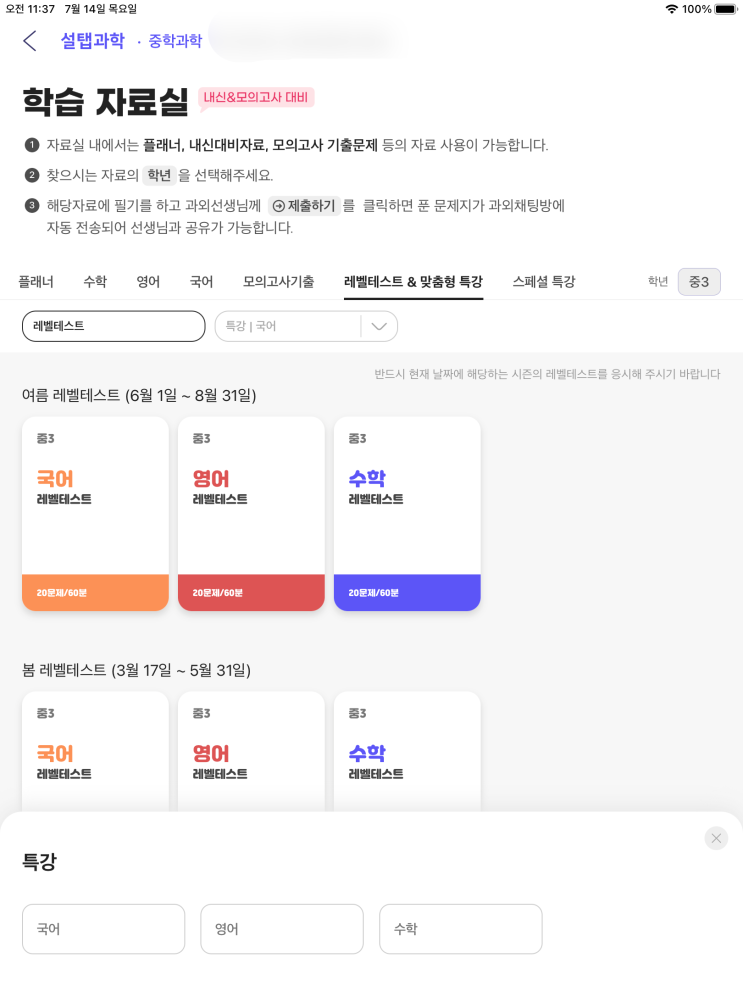Image resolution: width=743 pixels, height=991 pixels.
Task: Switch to the 모의고사기출 tab
Action: pos(278,282)
